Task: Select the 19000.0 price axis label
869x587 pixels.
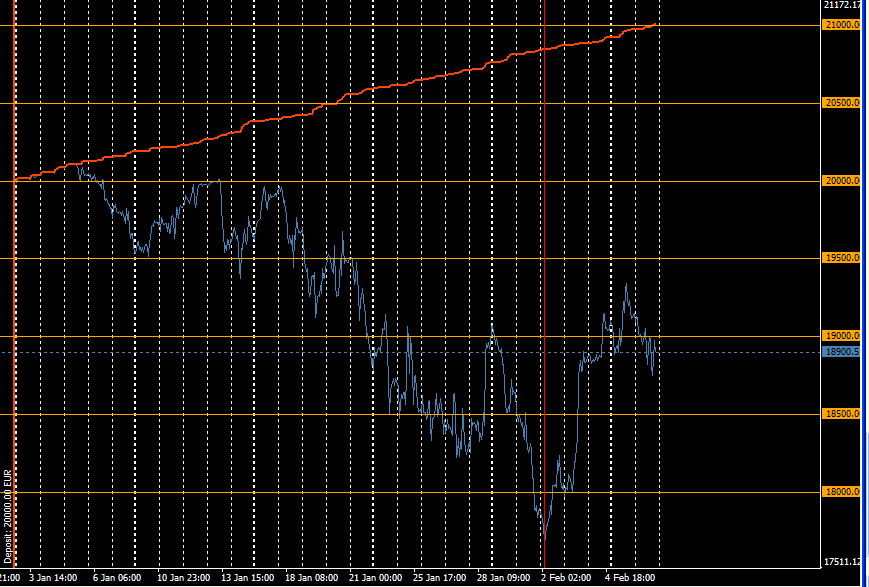Action: [x=841, y=336]
